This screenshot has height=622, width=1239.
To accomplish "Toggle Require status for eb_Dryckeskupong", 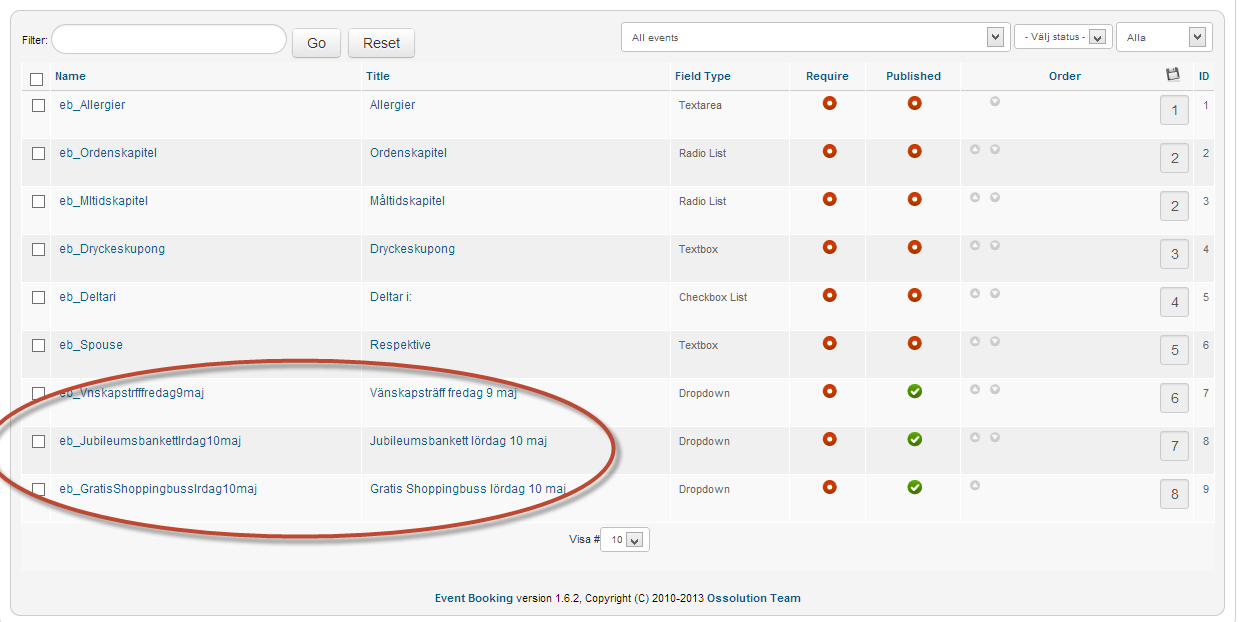I will tap(829, 247).
